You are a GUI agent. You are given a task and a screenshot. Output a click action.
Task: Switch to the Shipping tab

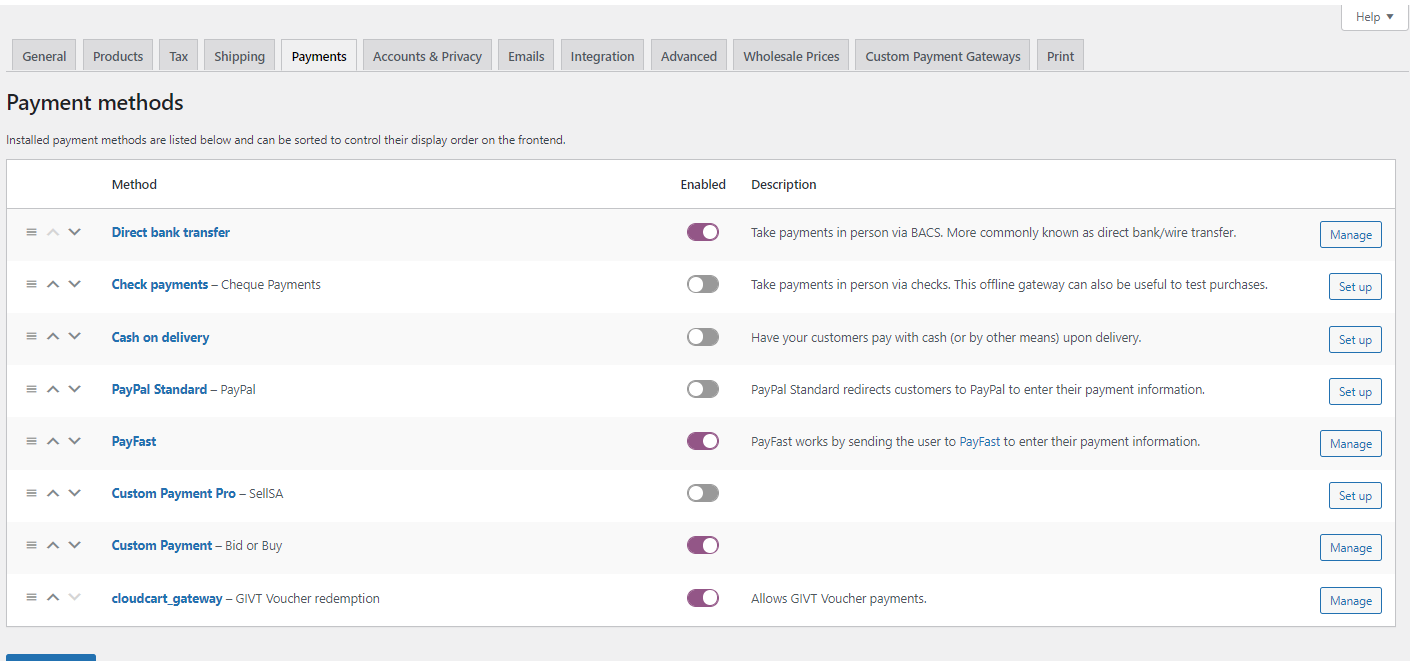(x=239, y=55)
